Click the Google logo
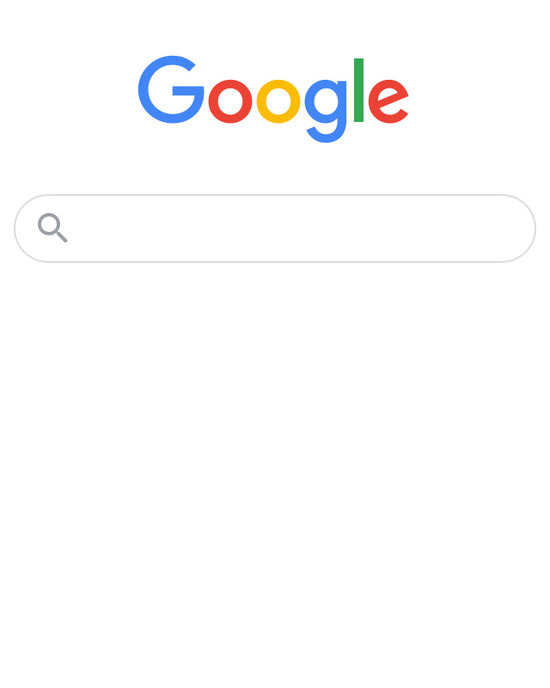 point(273,99)
